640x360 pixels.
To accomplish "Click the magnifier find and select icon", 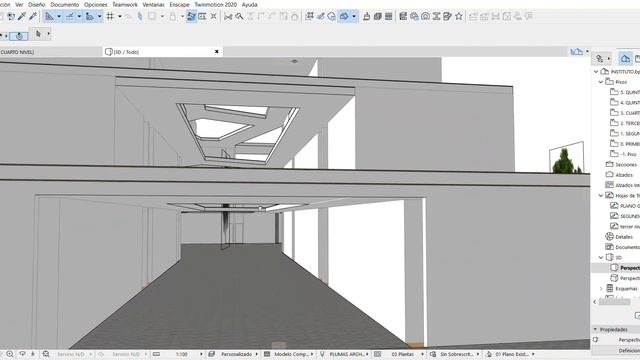I will tap(239, 16).
